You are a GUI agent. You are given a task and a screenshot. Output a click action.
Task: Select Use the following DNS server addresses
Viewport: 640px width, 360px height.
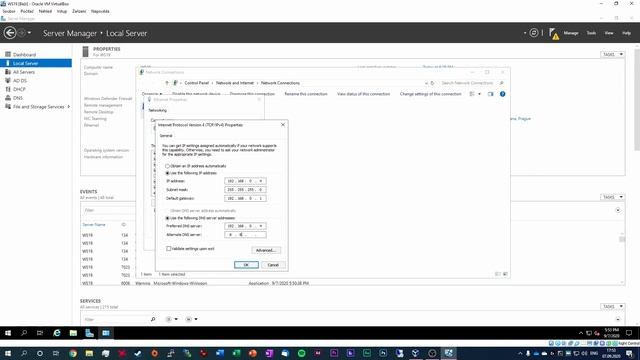click(167, 218)
